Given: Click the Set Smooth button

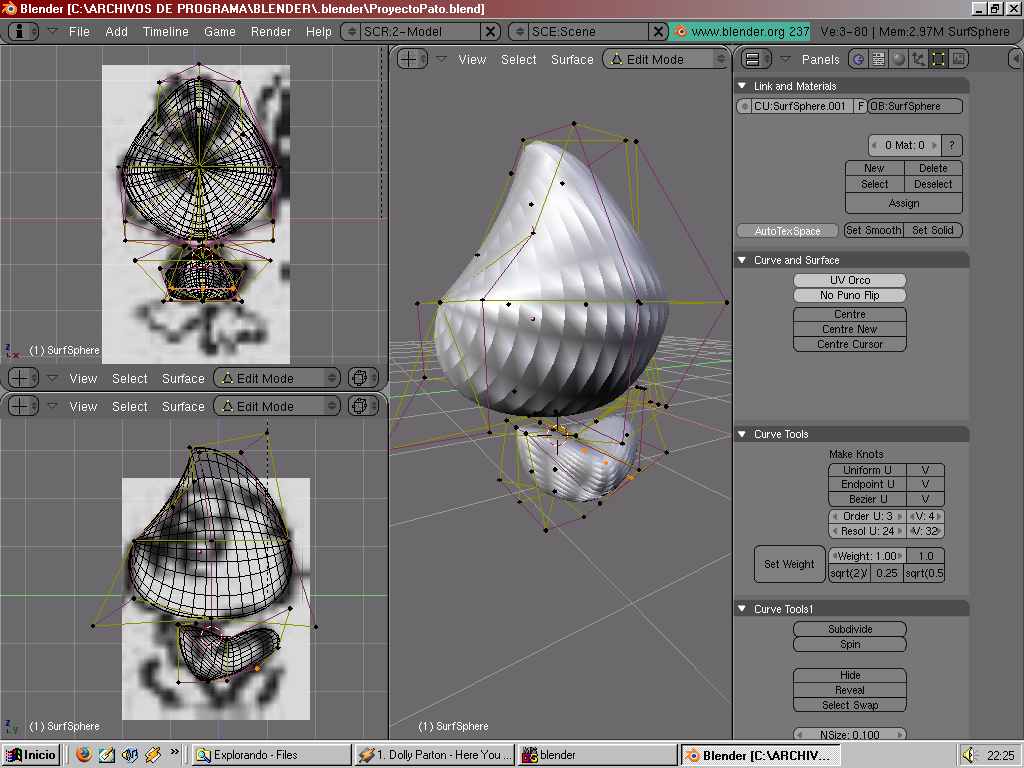Looking at the screenshot, I should pos(874,231).
